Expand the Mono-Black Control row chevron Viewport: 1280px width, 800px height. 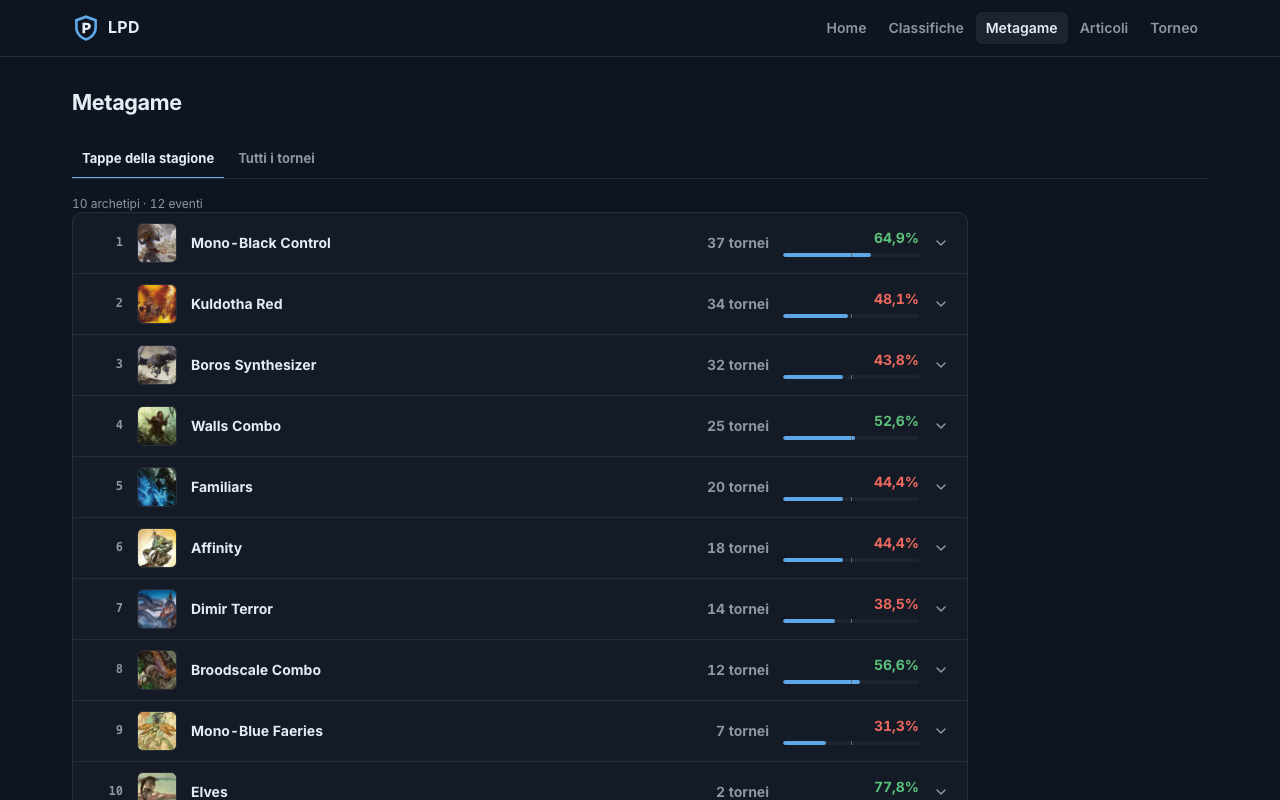941,243
